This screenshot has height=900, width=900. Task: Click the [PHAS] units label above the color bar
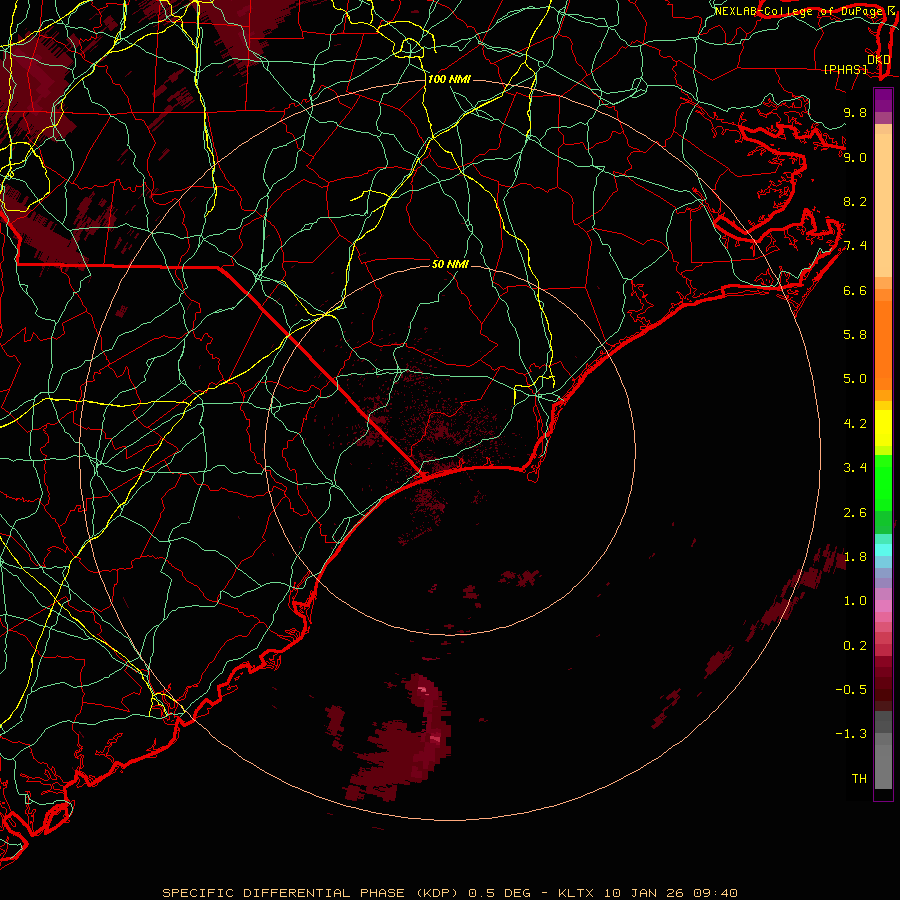[x=845, y=69]
